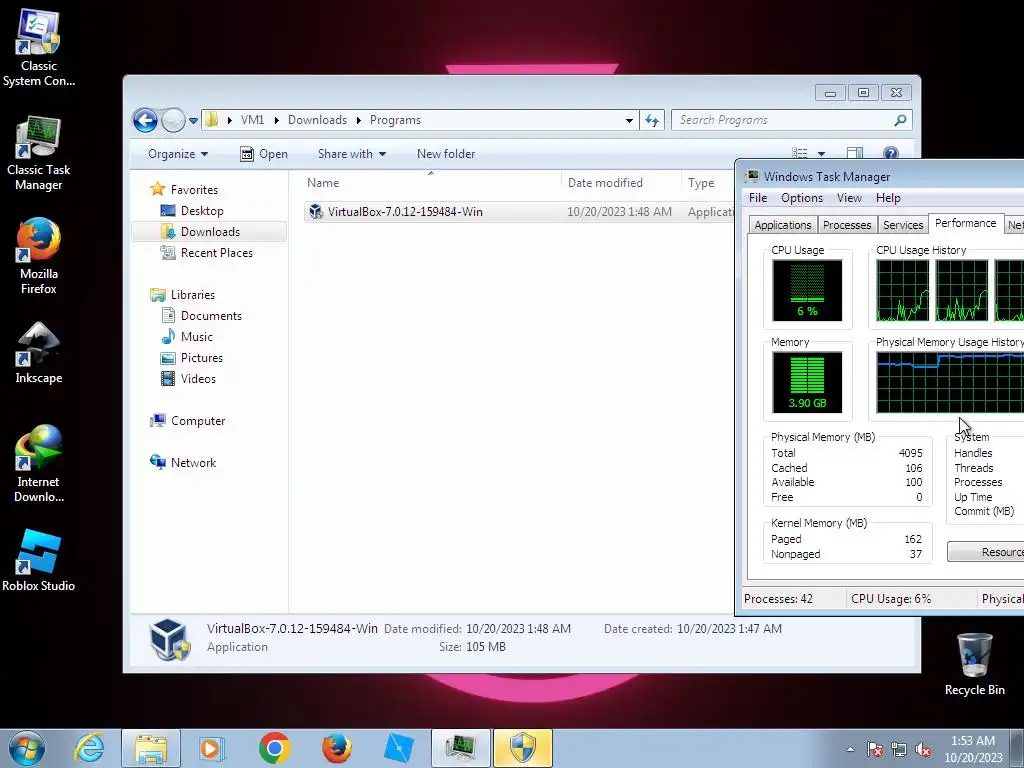
Task: Switch to the Applications tab
Action: tap(782, 225)
